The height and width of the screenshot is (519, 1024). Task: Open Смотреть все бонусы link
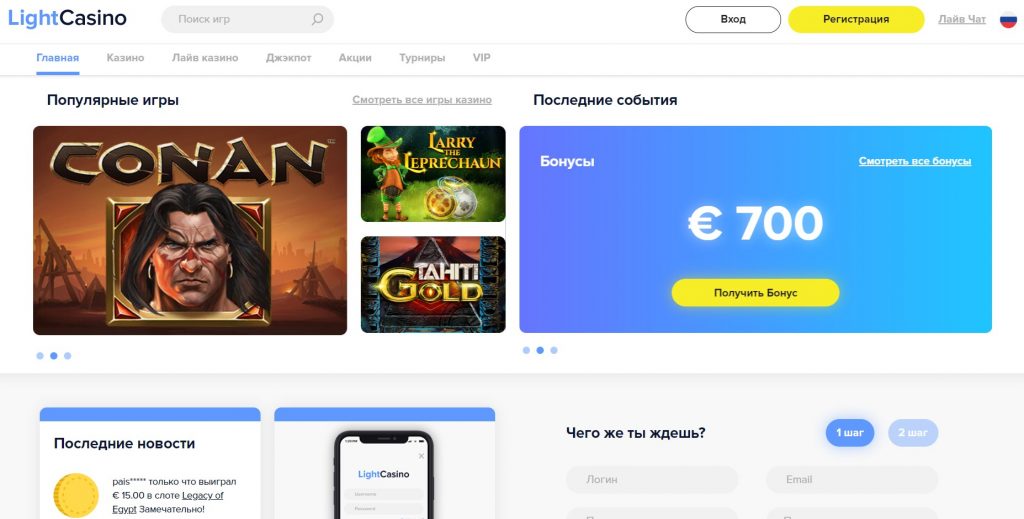tap(914, 161)
